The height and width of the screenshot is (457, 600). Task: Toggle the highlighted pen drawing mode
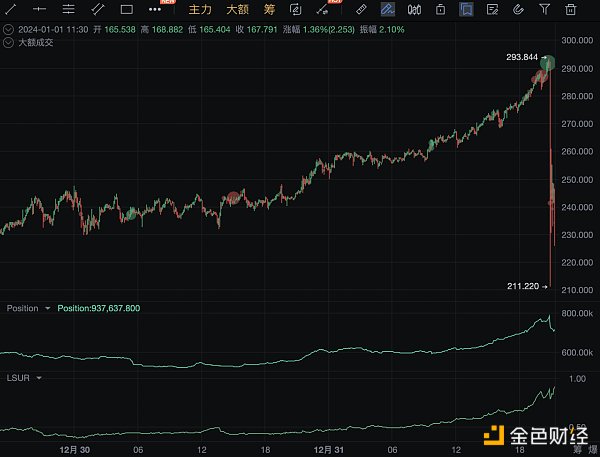pos(387,9)
